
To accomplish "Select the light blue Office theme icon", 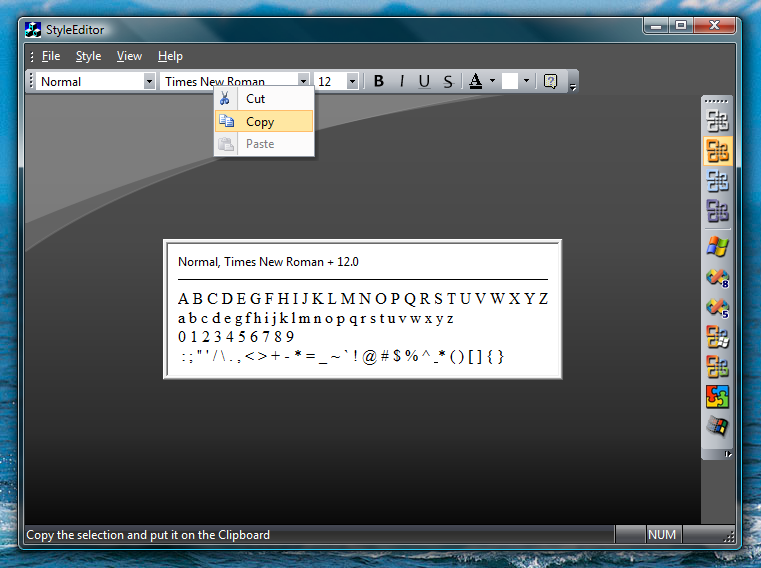I will pyautogui.click(x=717, y=181).
